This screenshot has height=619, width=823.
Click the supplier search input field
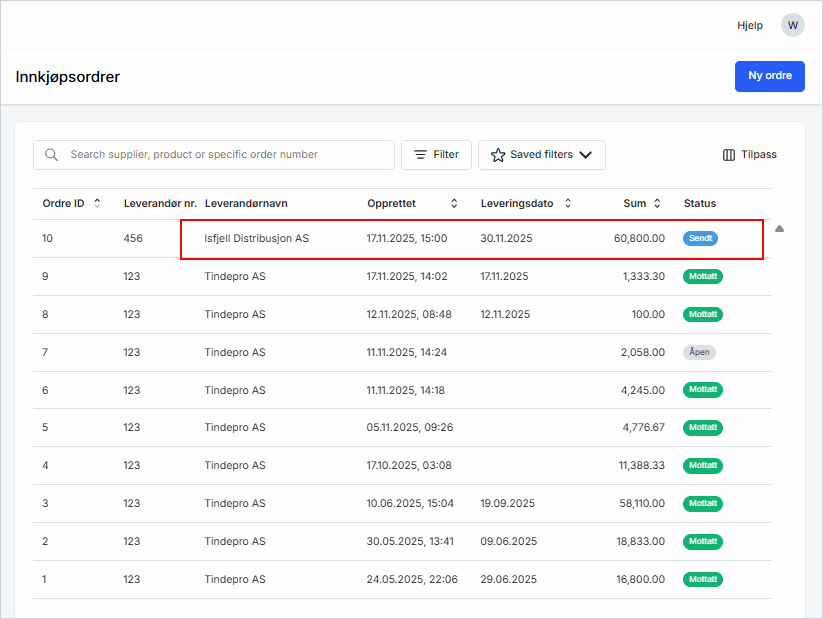click(225, 155)
